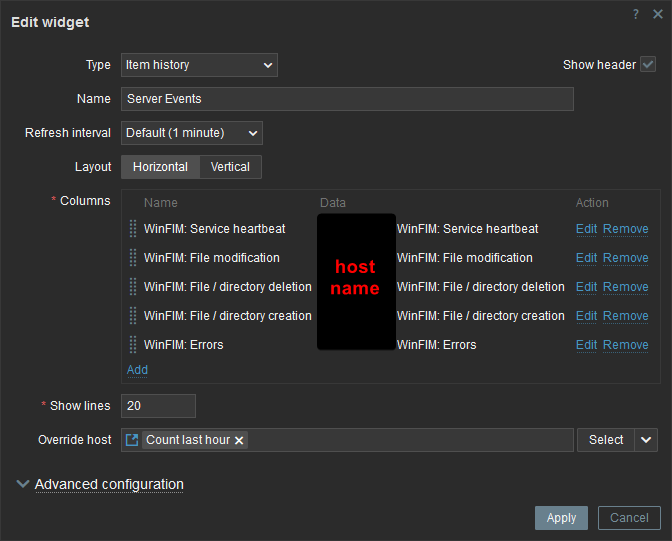Screen dimensions: 672x541
Task: Click the 'WinFIM: Errors' data text
Action: click(x=437, y=345)
